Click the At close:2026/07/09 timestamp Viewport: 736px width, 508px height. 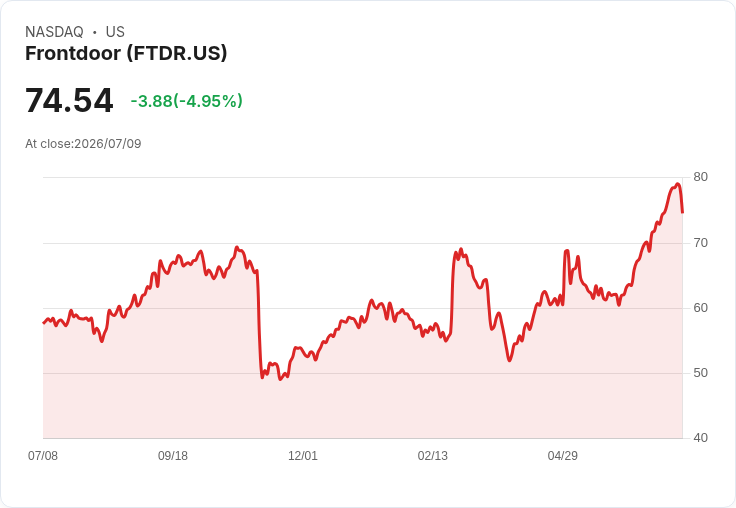[x=83, y=144]
